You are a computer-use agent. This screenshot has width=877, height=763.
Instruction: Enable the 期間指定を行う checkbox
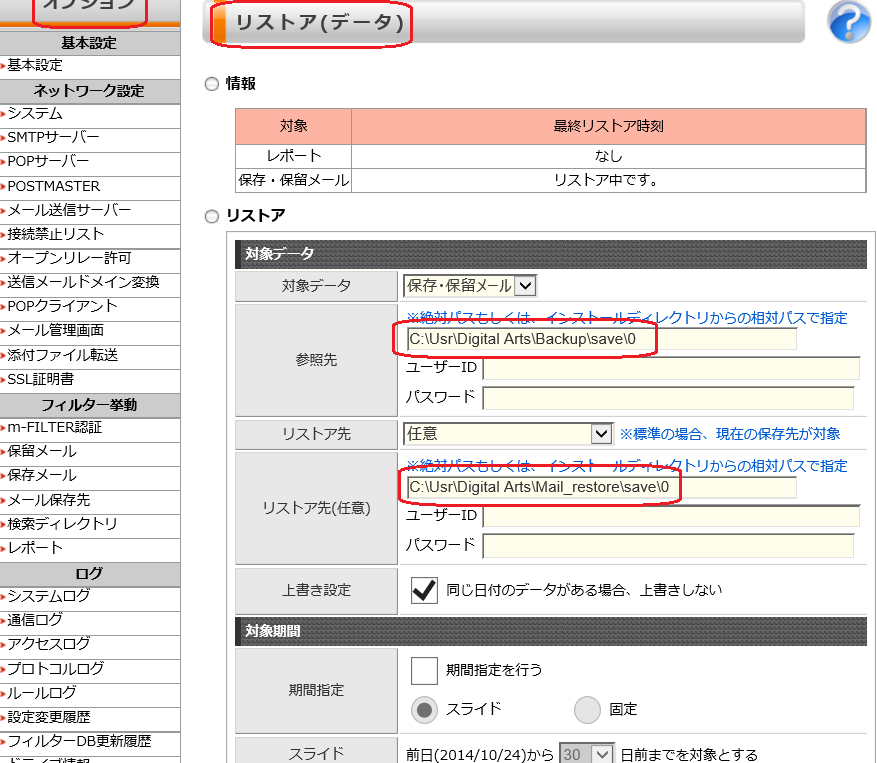click(424, 669)
